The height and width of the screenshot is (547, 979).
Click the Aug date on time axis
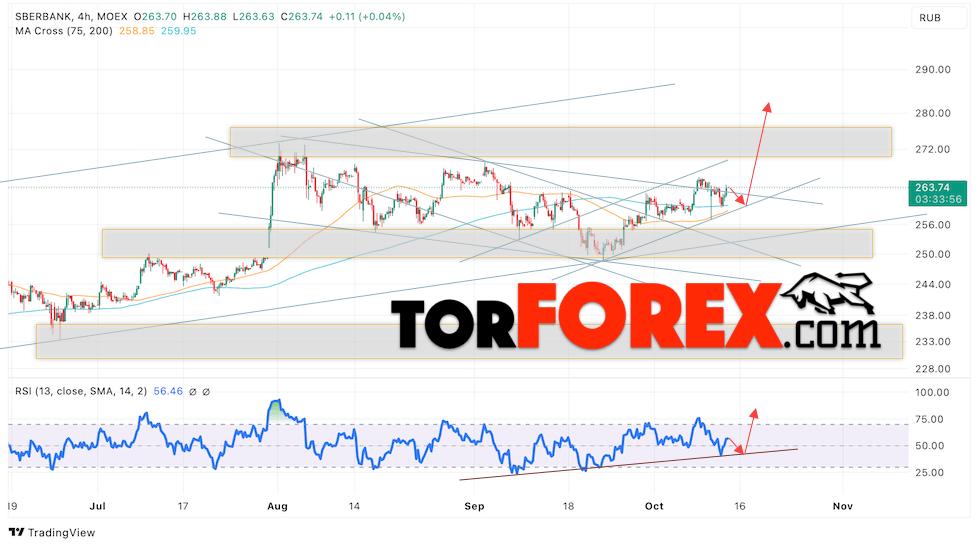(x=277, y=506)
